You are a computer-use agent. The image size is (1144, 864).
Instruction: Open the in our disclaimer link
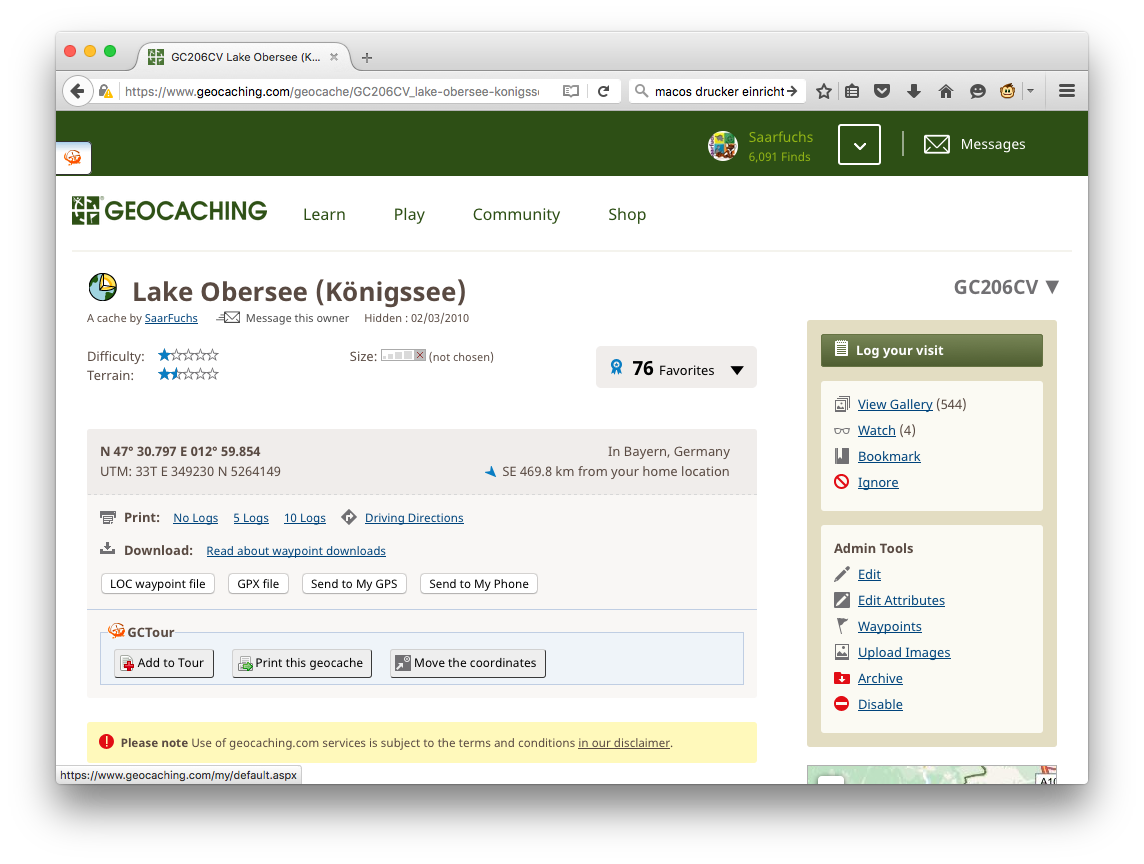624,743
